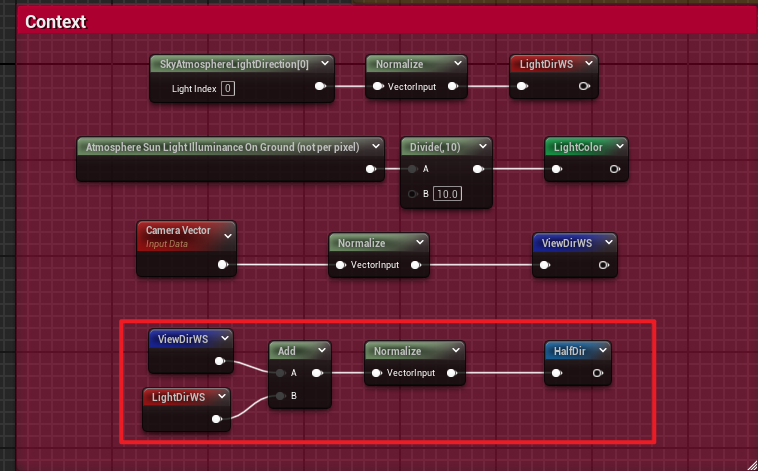758x471 pixels.
Task: Click the Light Index value field
Action: [x=228, y=89]
